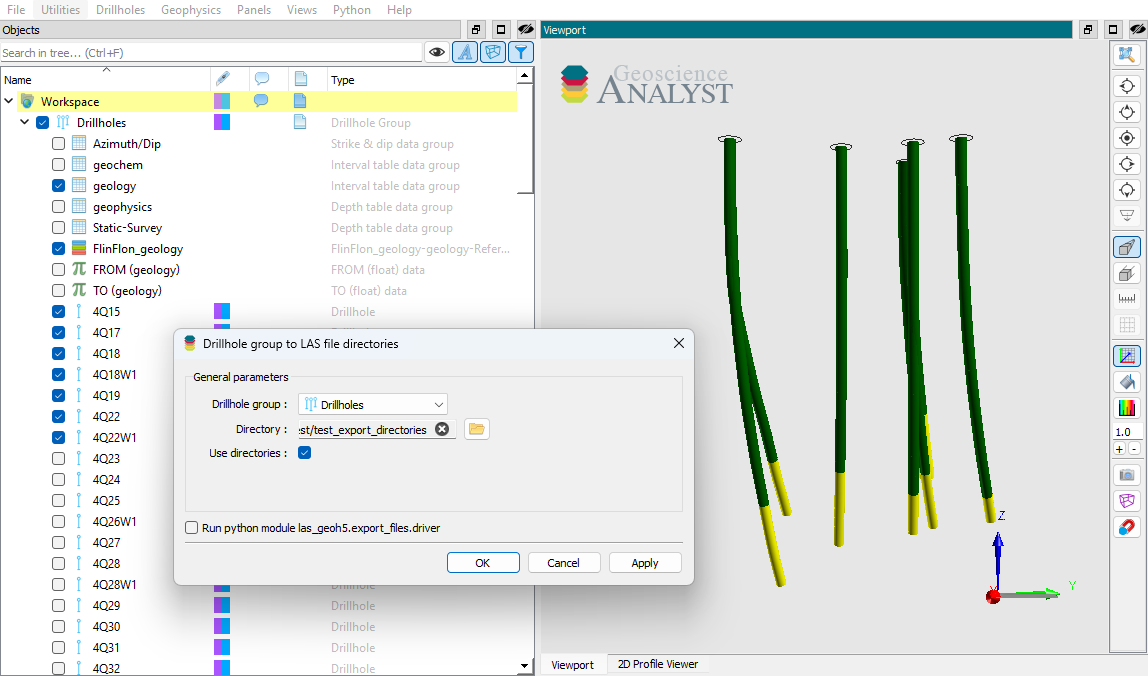Click the zoom-to-fit icon atop viewport toolbar
The image size is (1148, 676).
coord(1127,54)
